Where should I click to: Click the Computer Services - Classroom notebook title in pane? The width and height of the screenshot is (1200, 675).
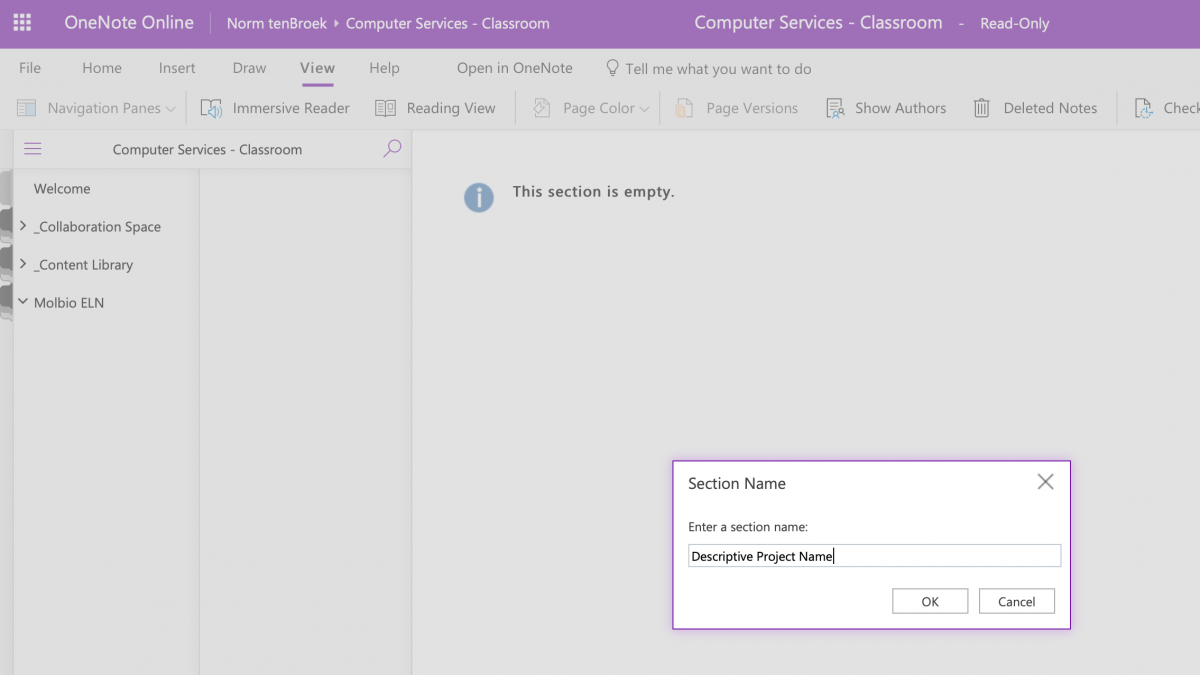(x=207, y=149)
